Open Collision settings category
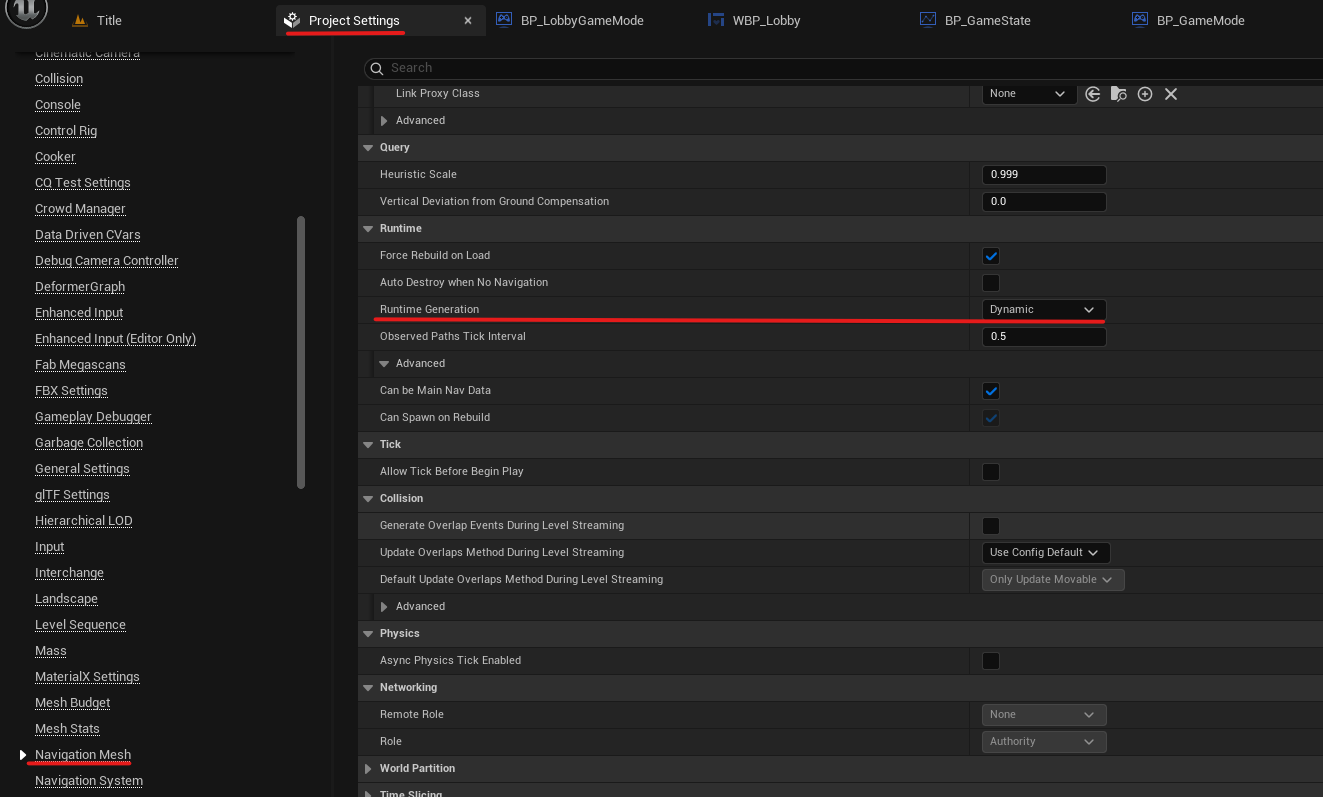The height and width of the screenshot is (797, 1323). [x=59, y=79]
